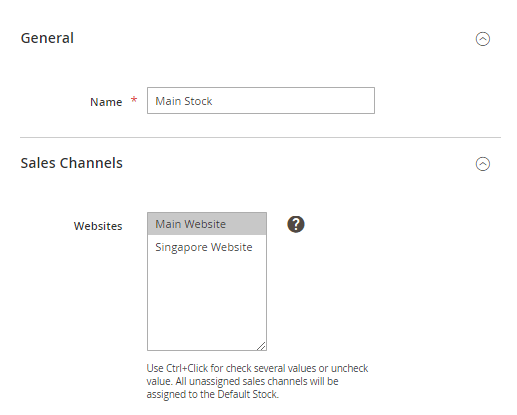Click the Websites field label
This screenshot has height=415, width=517.
pos(98,226)
